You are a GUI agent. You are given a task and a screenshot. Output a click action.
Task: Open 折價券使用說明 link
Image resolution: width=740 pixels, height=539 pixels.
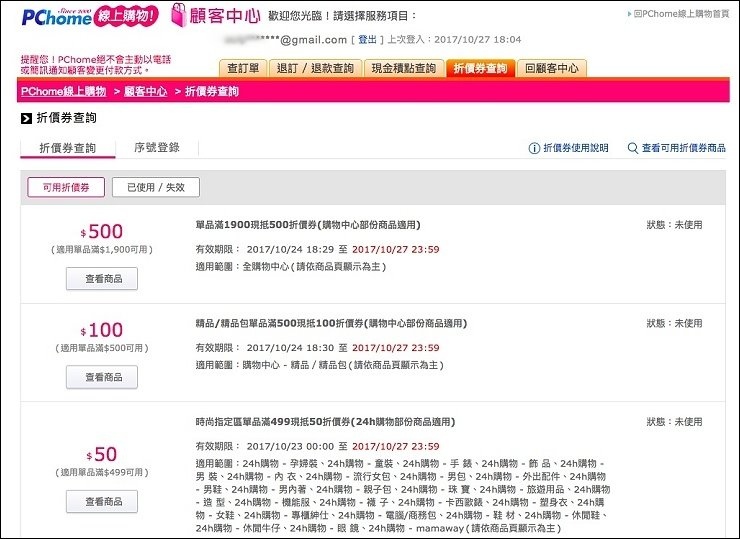(x=576, y=148)
